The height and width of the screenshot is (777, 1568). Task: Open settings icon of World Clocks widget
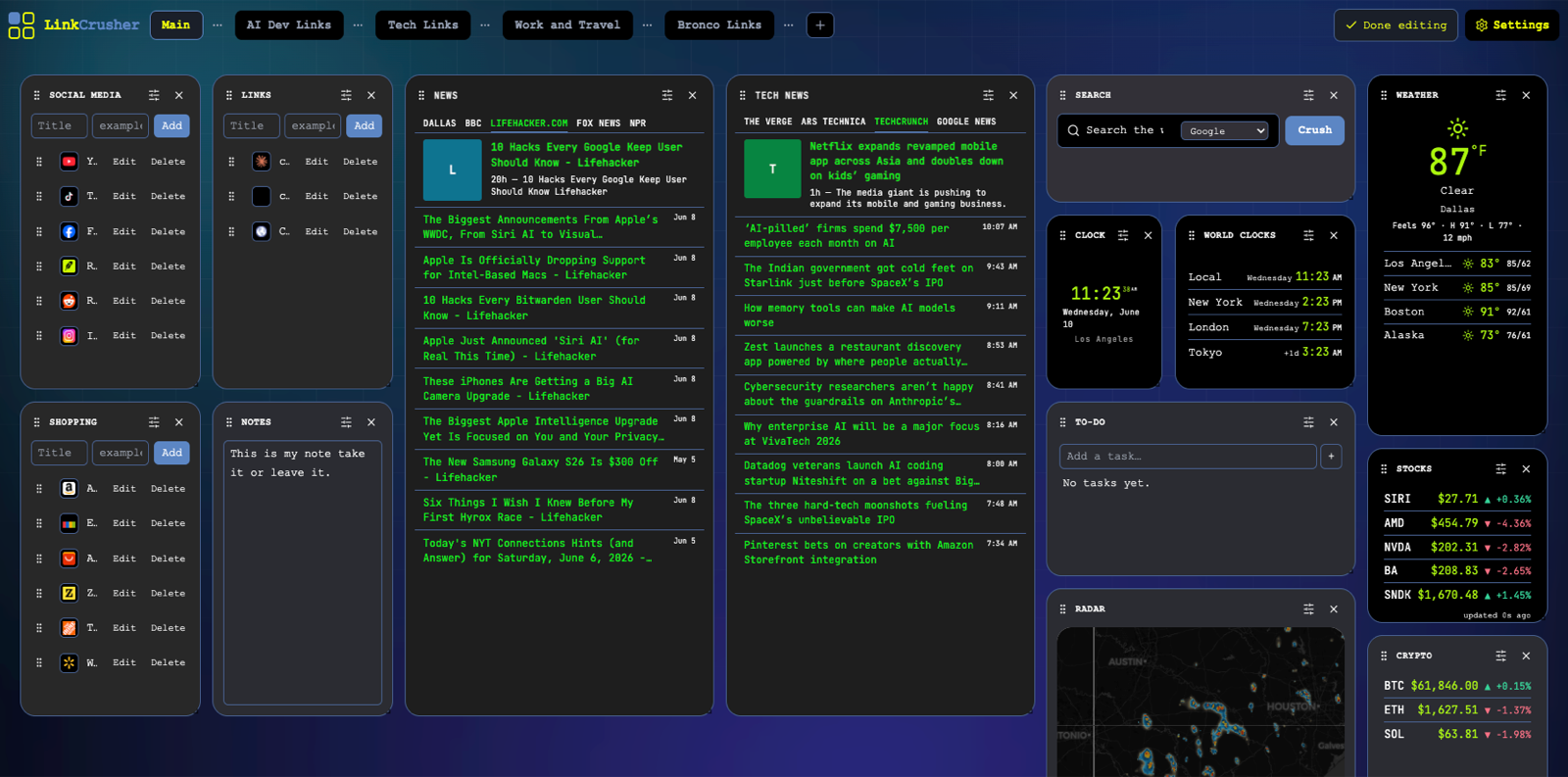point(1308,235)
